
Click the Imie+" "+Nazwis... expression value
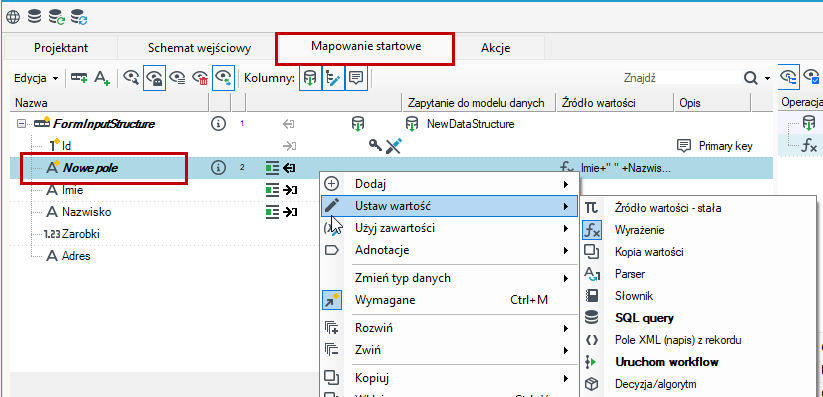(x=626, y=168)
